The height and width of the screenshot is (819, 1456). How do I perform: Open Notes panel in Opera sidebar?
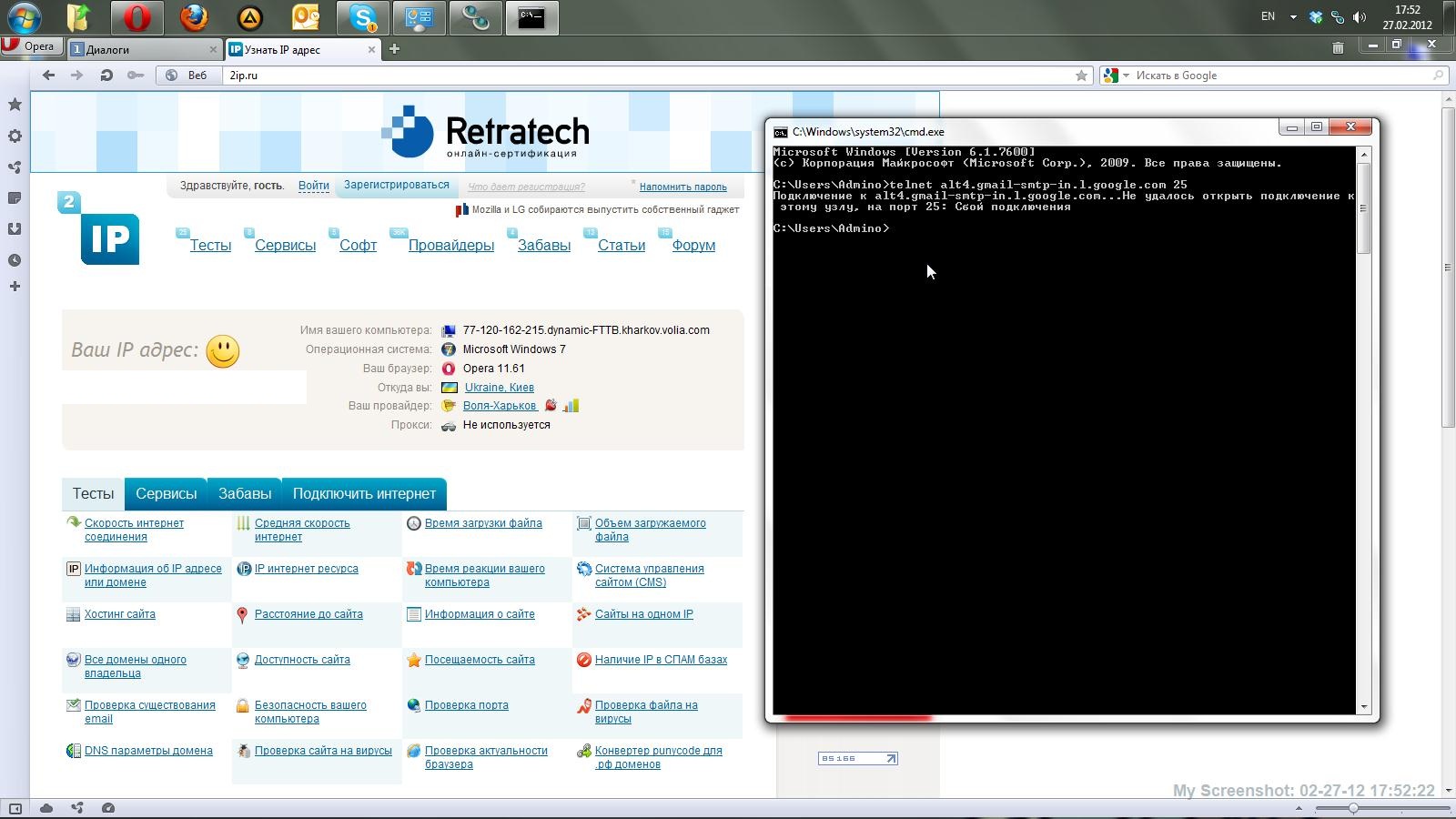pyautogui.click(x=15, y=197)
